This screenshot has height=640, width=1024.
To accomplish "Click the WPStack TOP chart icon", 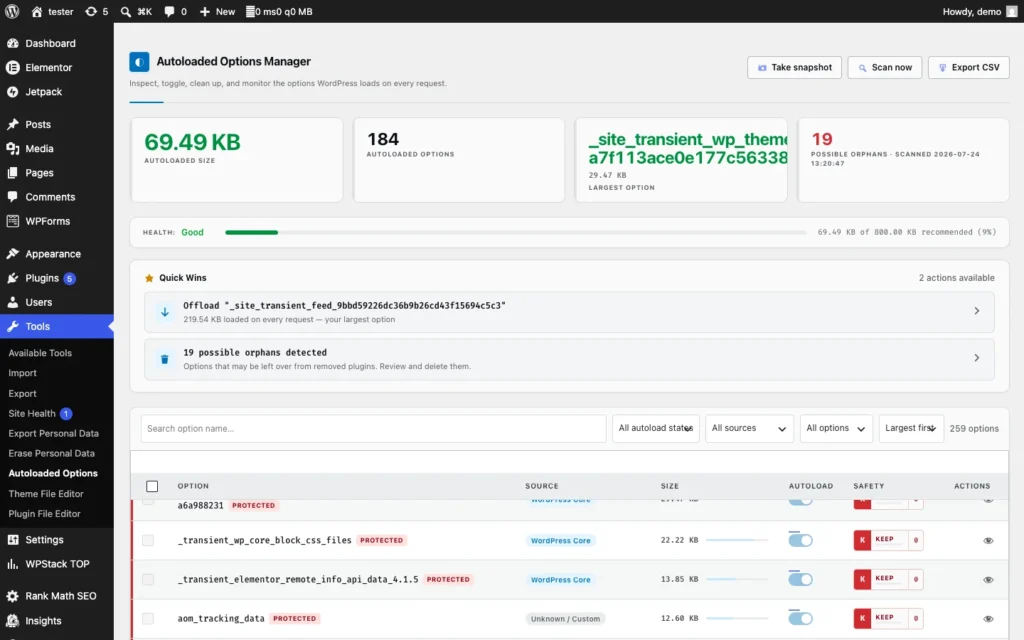I will click(x=12, y=564).
